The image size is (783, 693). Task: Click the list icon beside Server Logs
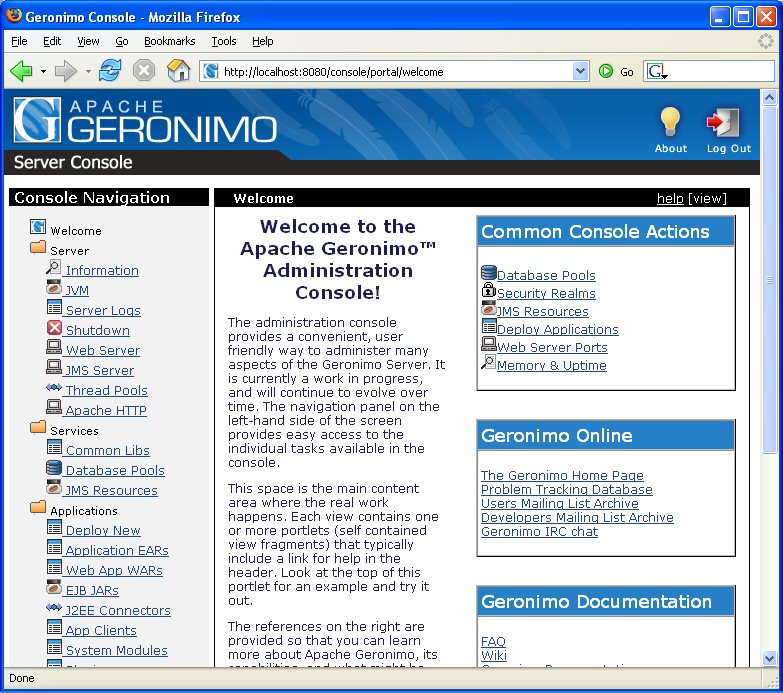pyautogui.click(x=54, y=307)
